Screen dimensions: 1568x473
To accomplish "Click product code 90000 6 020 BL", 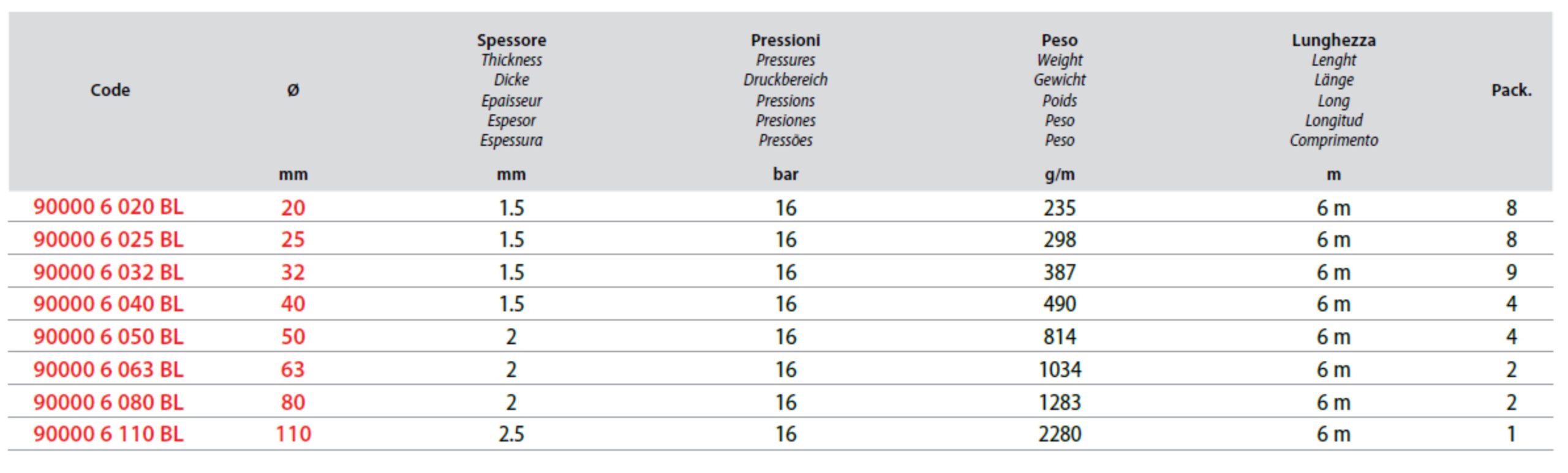I will click(108, 207).
